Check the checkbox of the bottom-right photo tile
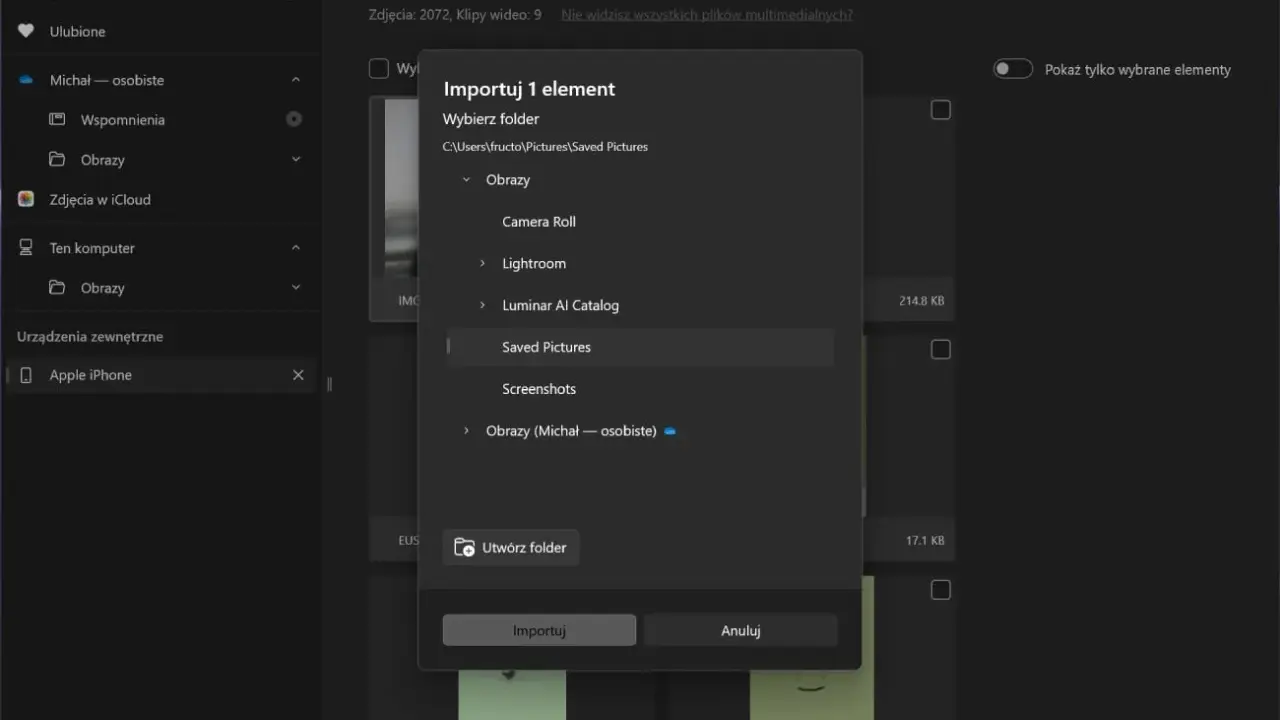This screenshot has width=1280, height=720. [x=941, y=590]
